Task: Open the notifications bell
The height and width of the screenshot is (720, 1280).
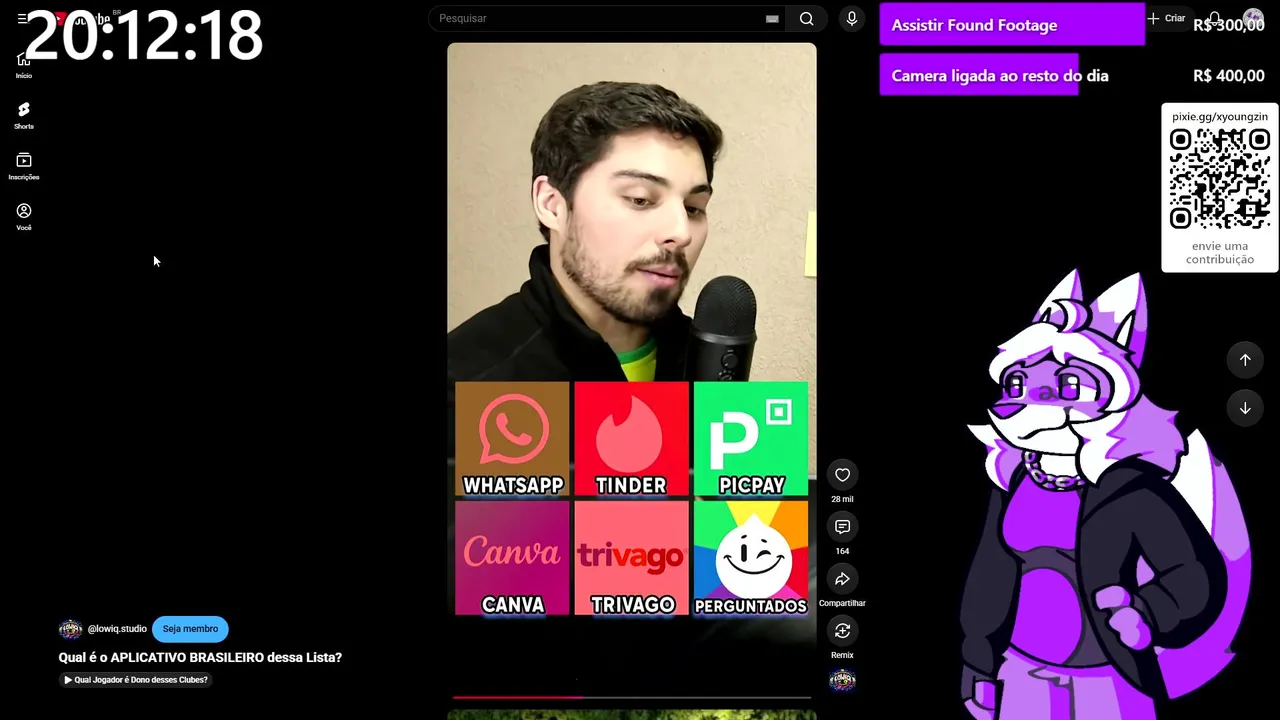Action: (x=1214, y=18)
